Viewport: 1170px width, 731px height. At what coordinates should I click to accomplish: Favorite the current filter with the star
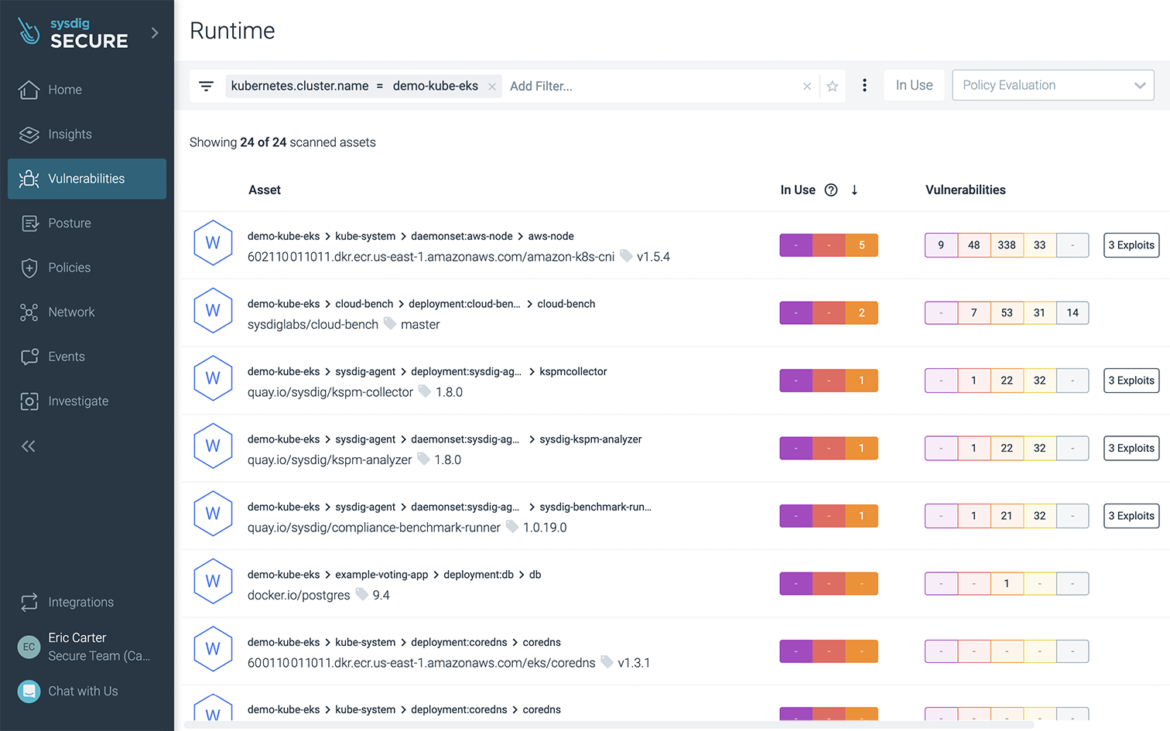tap(832, 86)
